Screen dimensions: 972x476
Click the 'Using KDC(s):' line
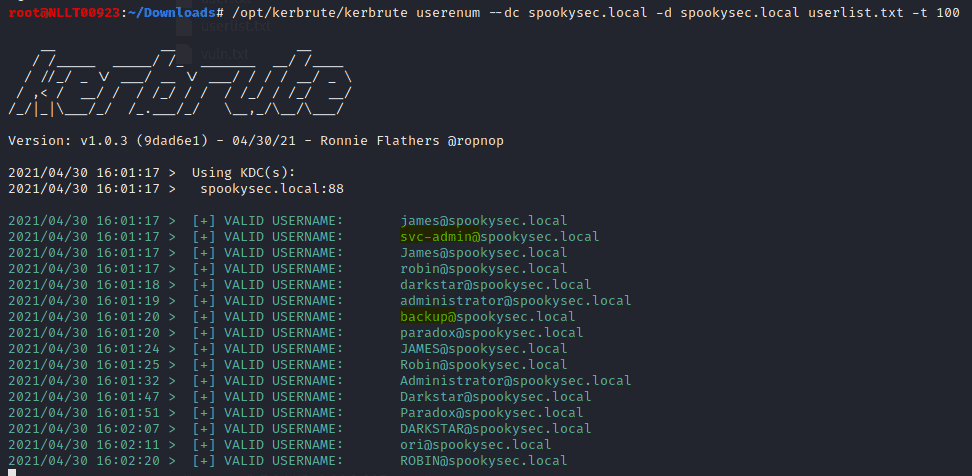pos(244,172)
